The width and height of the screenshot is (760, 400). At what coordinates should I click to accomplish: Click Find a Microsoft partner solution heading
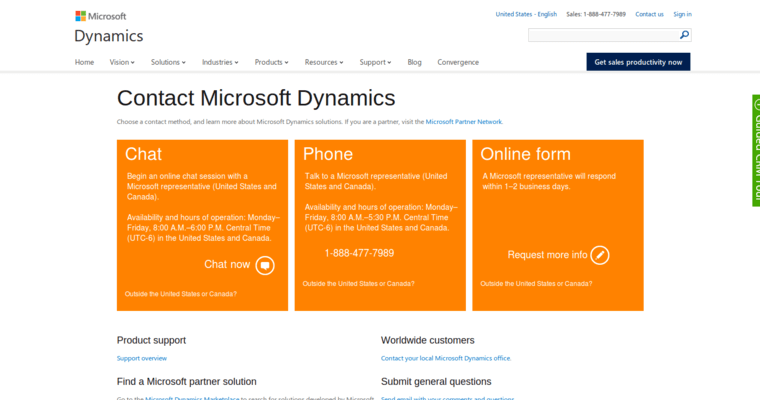click(x=187, y=382)
